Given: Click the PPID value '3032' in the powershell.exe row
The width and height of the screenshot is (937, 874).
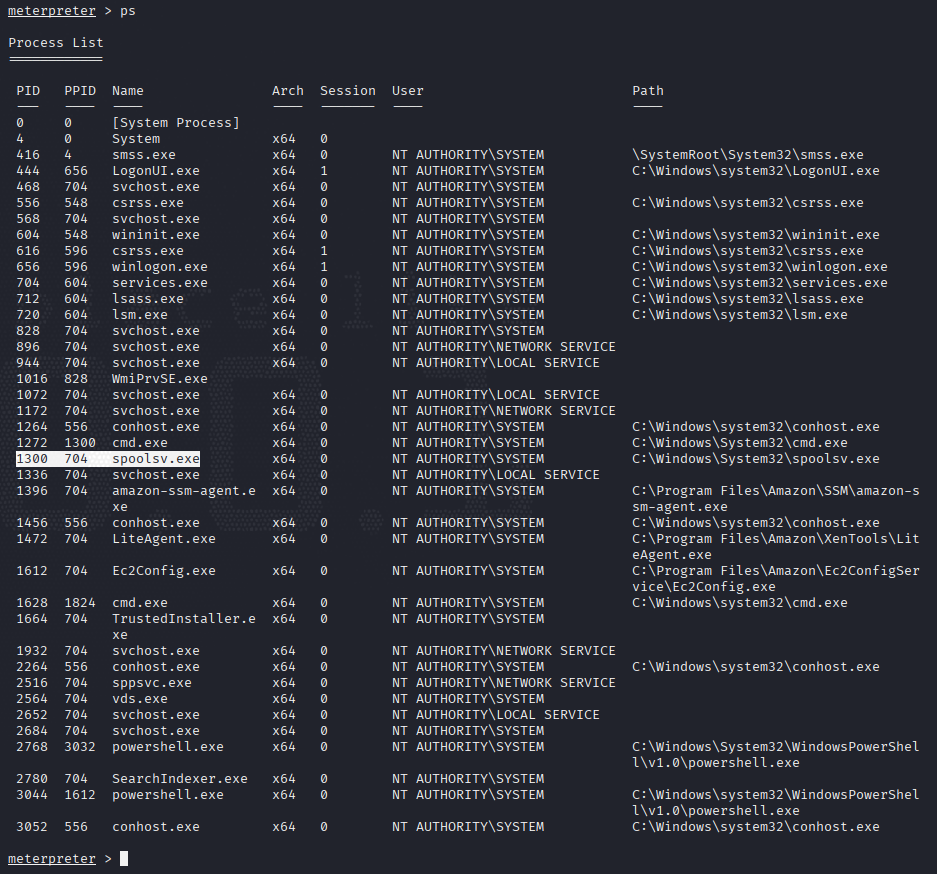Looking at the screenshot, I should [x=80, y=747].
